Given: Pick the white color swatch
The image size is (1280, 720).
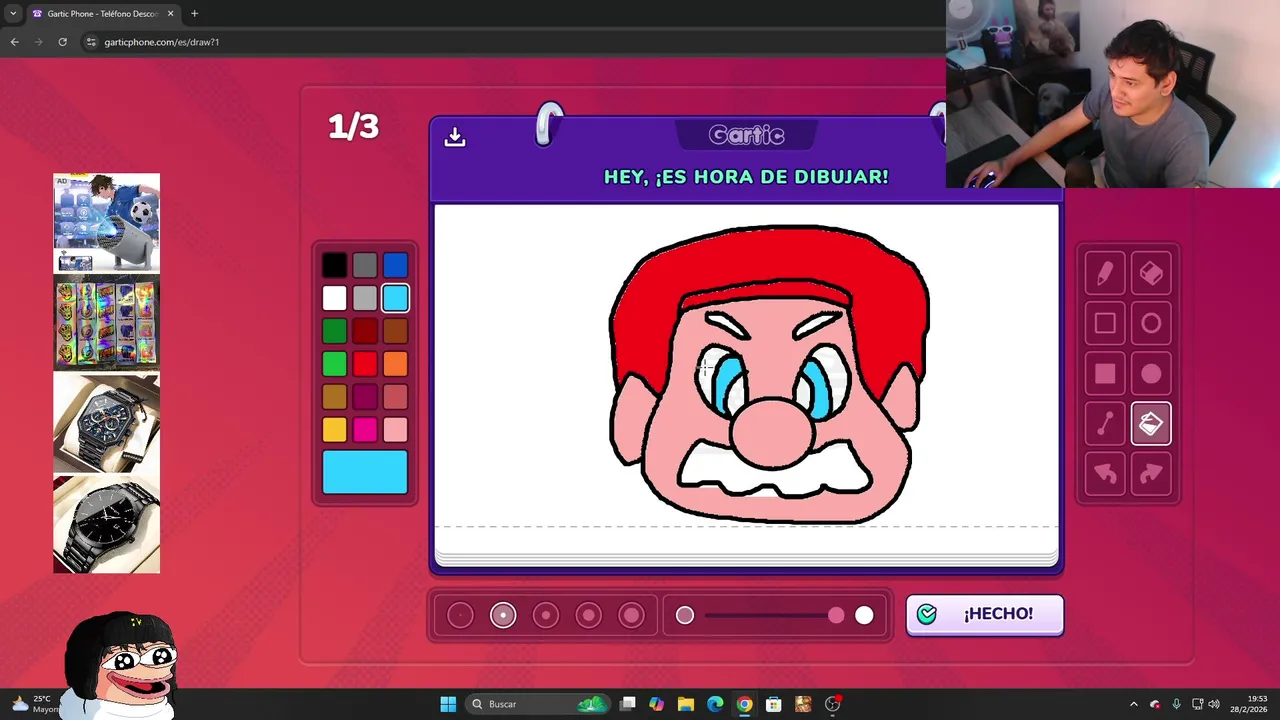Looking at the screenshot, I should 334,298.
